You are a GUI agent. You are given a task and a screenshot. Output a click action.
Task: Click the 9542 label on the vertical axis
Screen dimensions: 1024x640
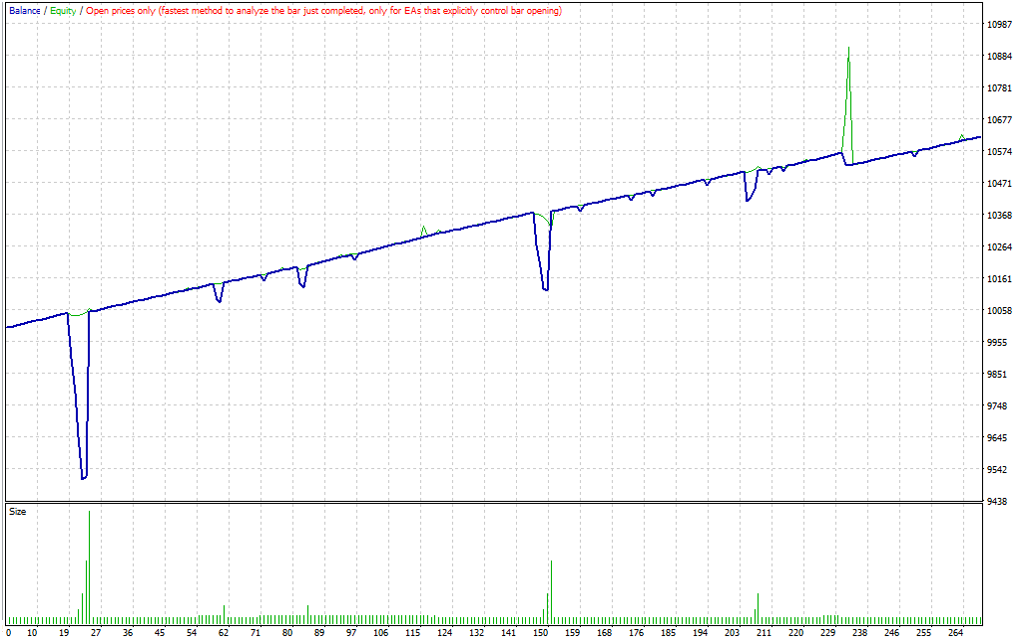pos(997,470)
